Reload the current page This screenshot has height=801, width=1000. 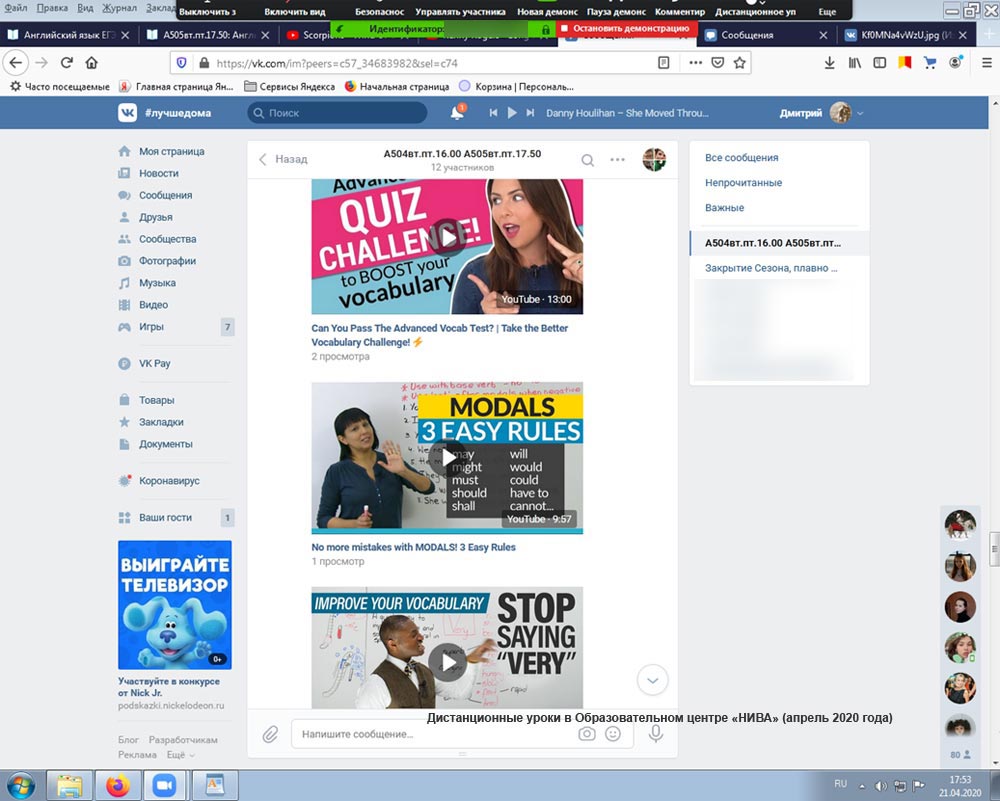66,62
